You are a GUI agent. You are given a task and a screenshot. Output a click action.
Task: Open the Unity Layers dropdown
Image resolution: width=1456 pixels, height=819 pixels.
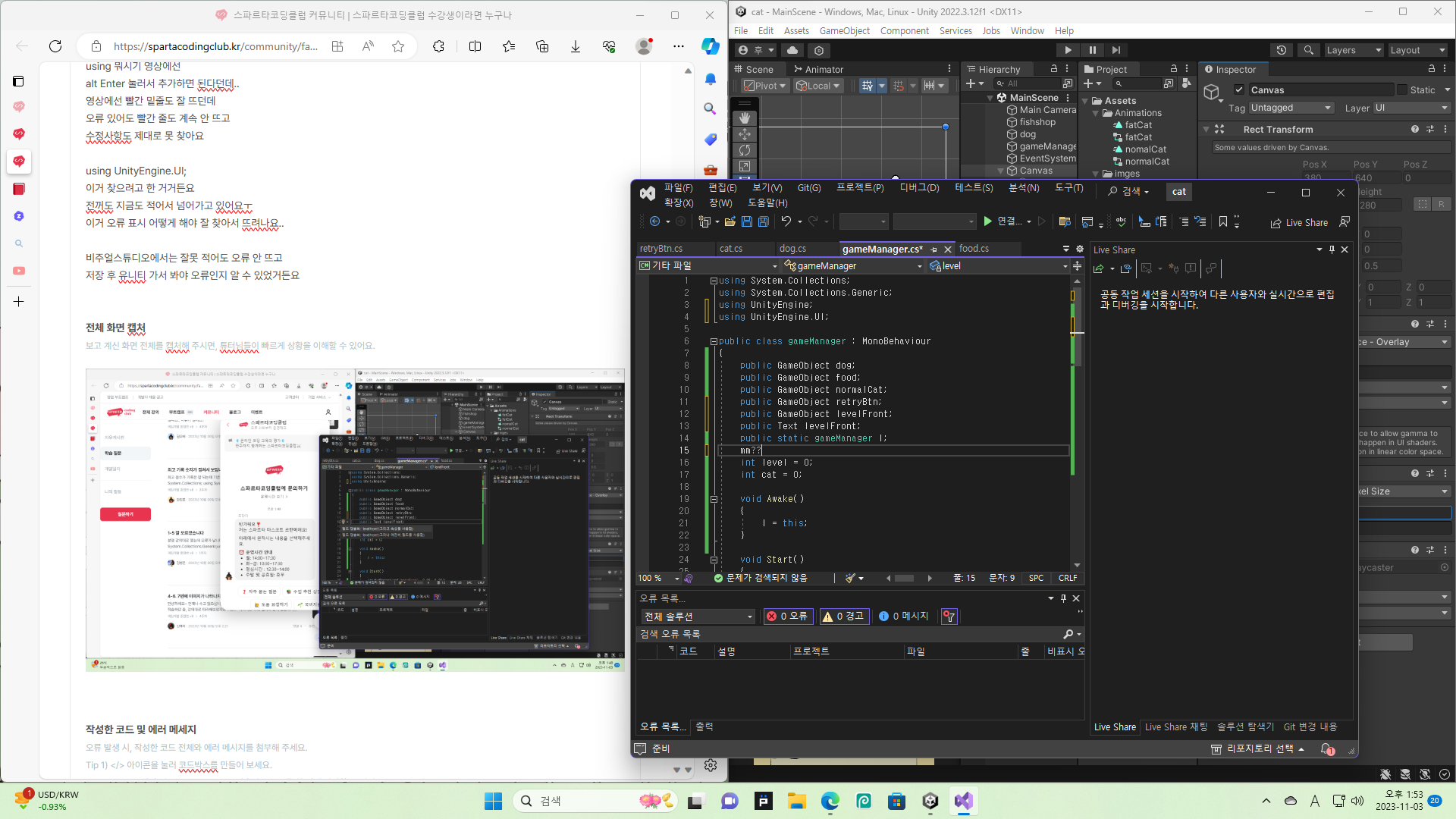(x=1354, y=50)
